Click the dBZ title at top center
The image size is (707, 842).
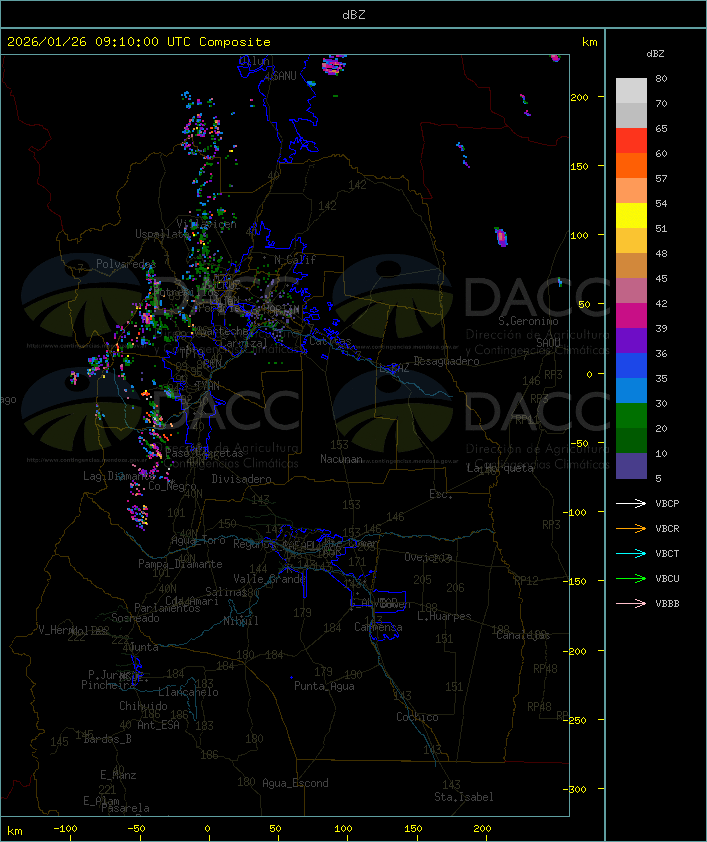coord(353,13)
